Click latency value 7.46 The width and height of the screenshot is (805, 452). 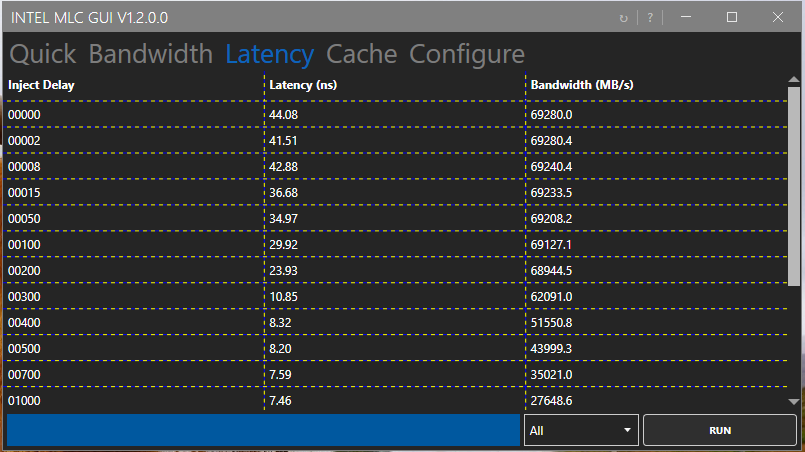point(280,401)
